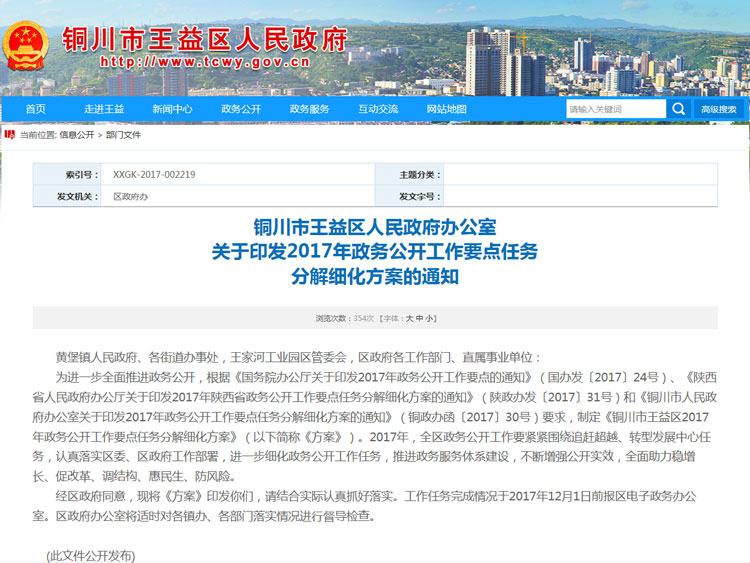Open the 网站地图 page
This screenshot has width=750, height=563.
click(x=446, y=109)
